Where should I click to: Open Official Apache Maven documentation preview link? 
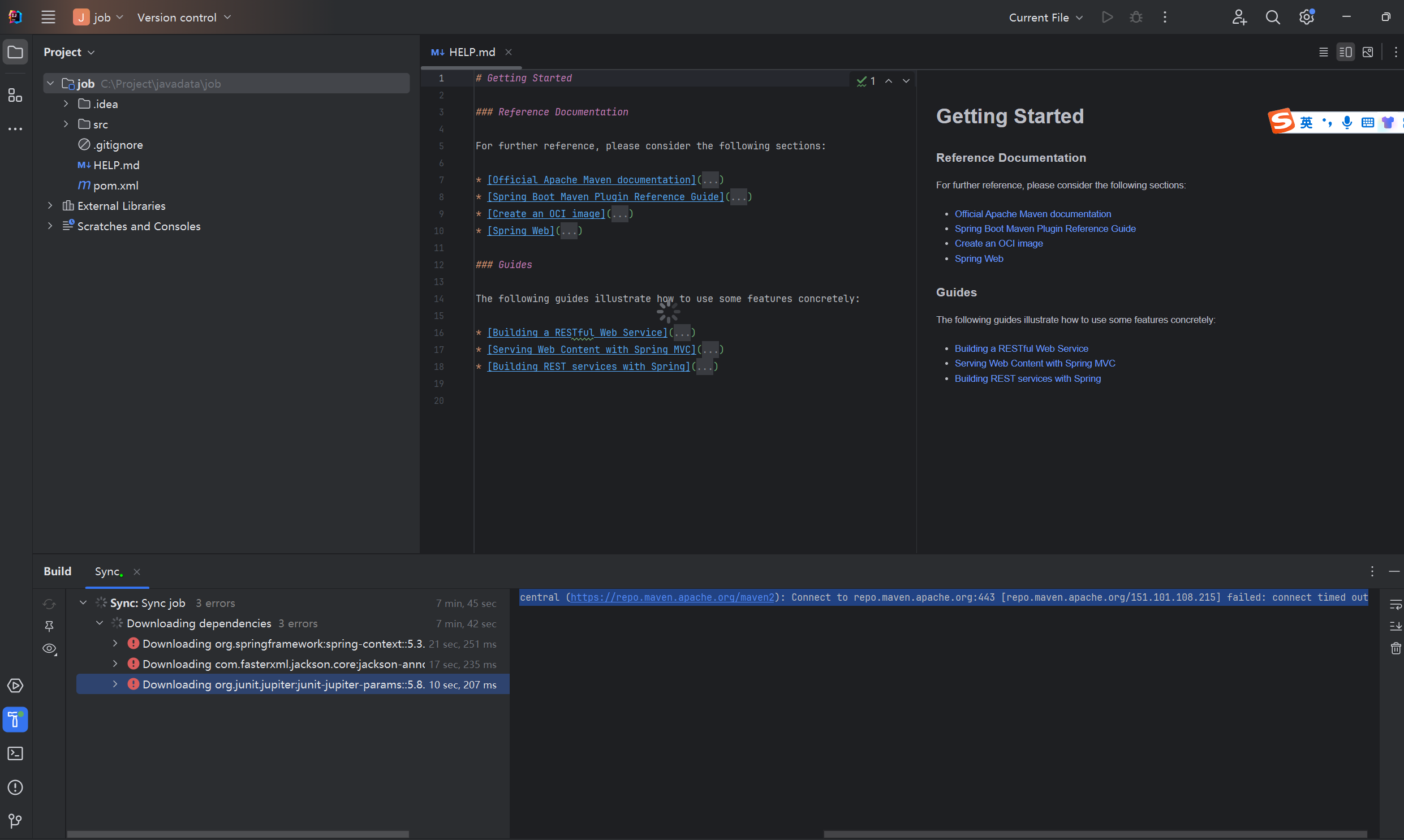[x=1033, y=214]
